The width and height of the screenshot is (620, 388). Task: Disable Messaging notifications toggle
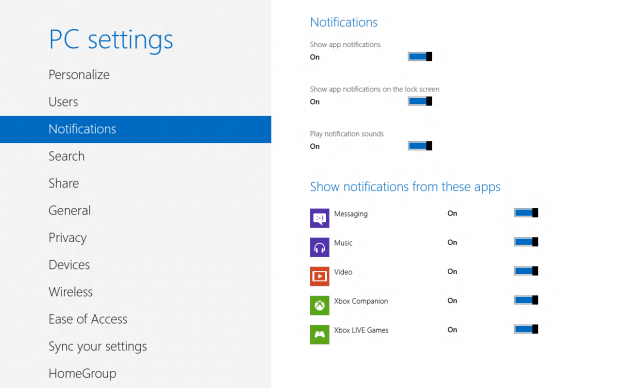tap(526, 213)
